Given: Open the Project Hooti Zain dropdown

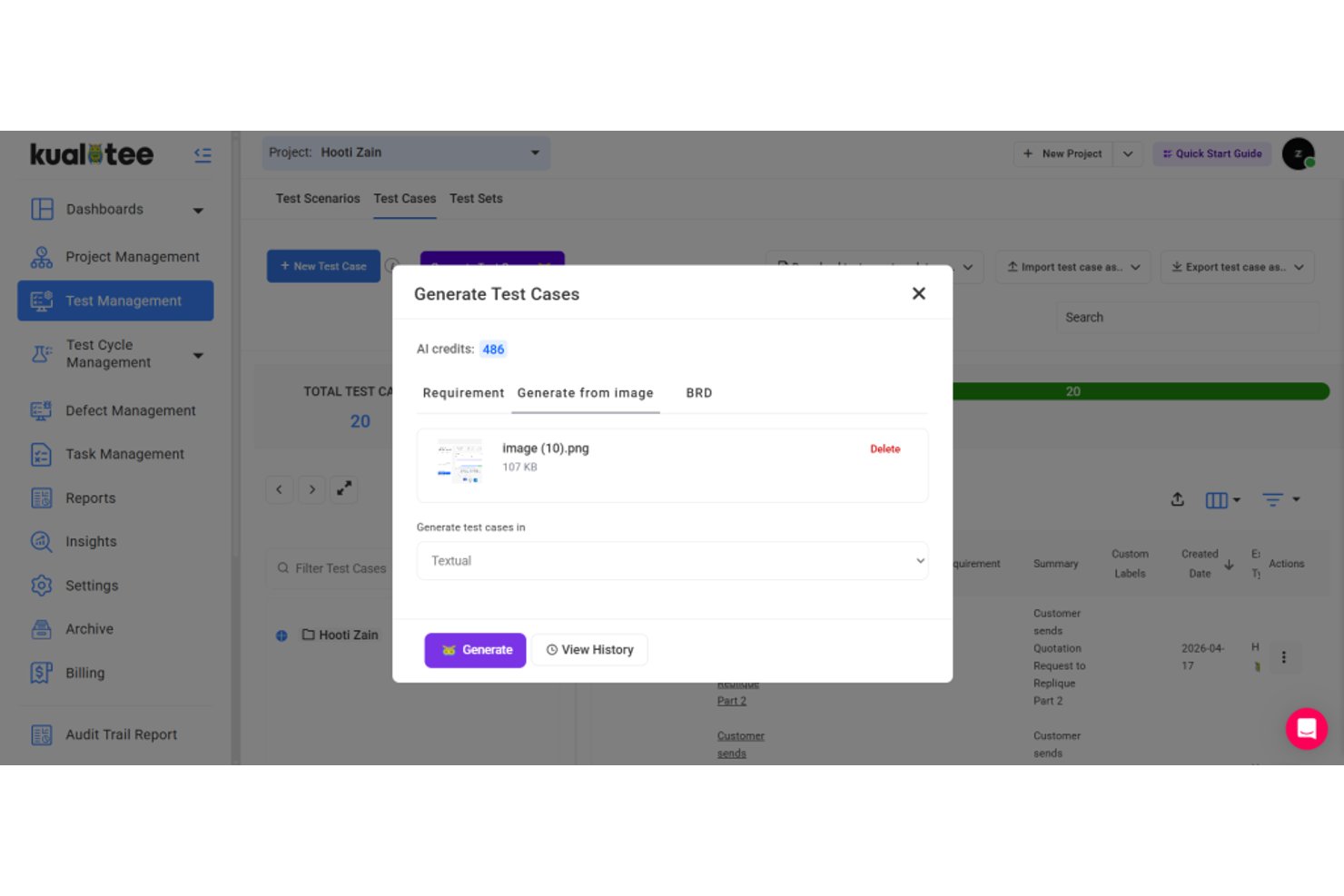Looking at the screenshot, I should [x=406, y=153].
